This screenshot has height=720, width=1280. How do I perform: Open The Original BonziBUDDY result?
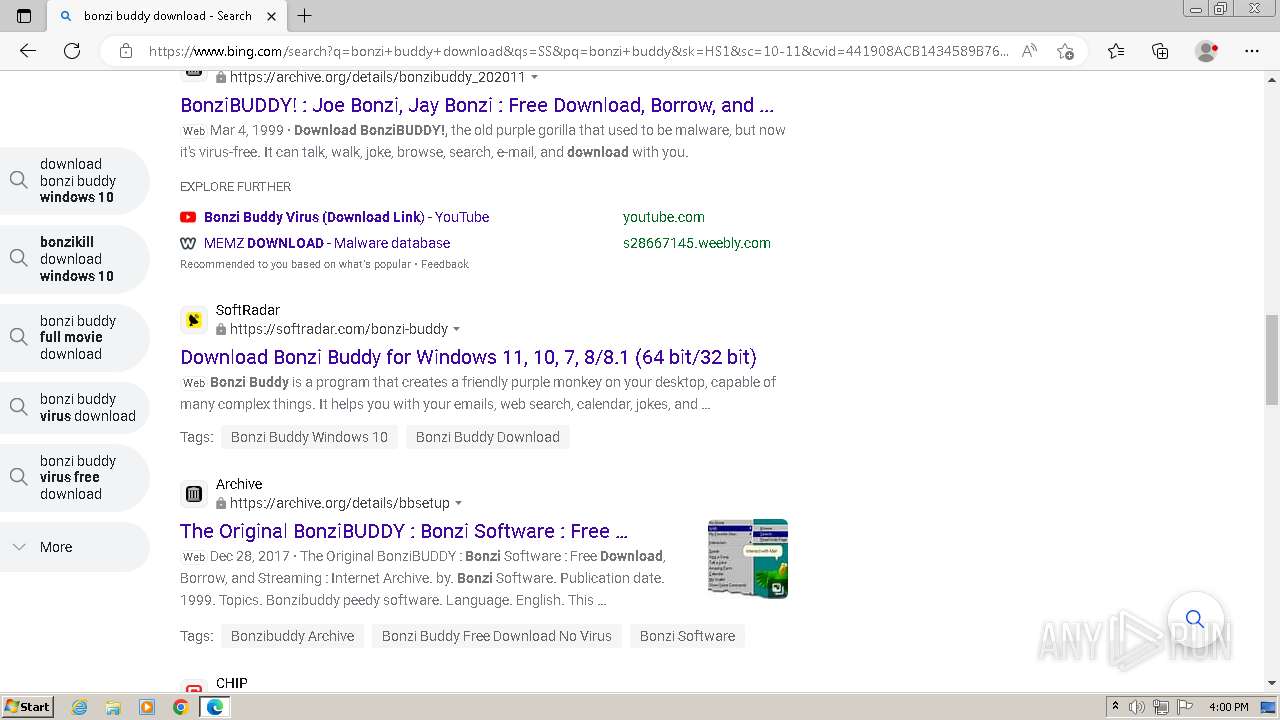pos(404,531)
